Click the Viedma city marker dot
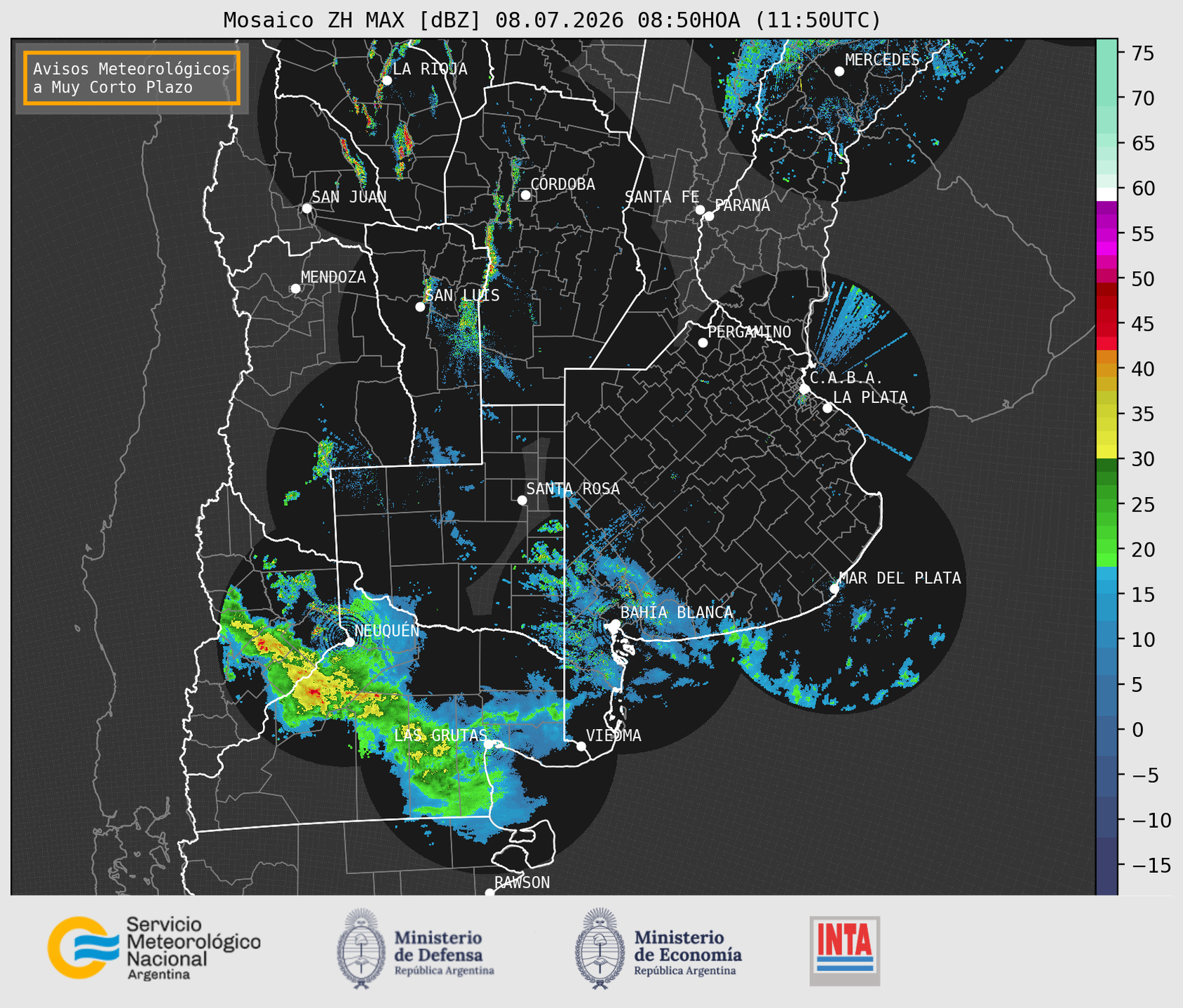The image size is (1183, 1008). pos(581,746)
